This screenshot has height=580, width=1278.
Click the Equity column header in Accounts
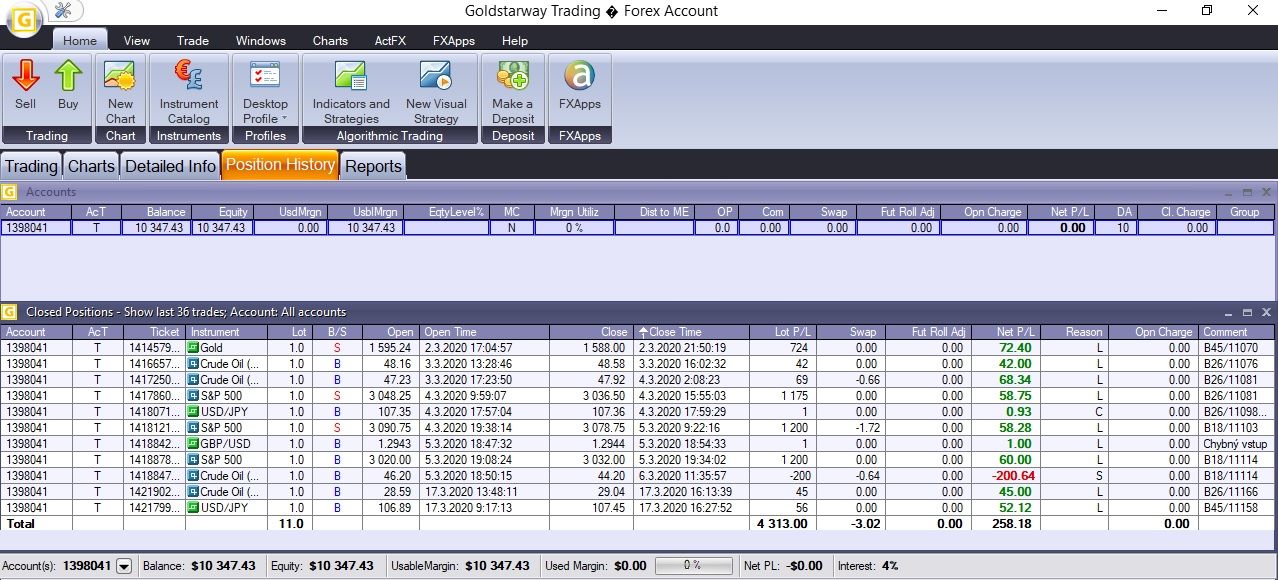(x=221, y=212)
